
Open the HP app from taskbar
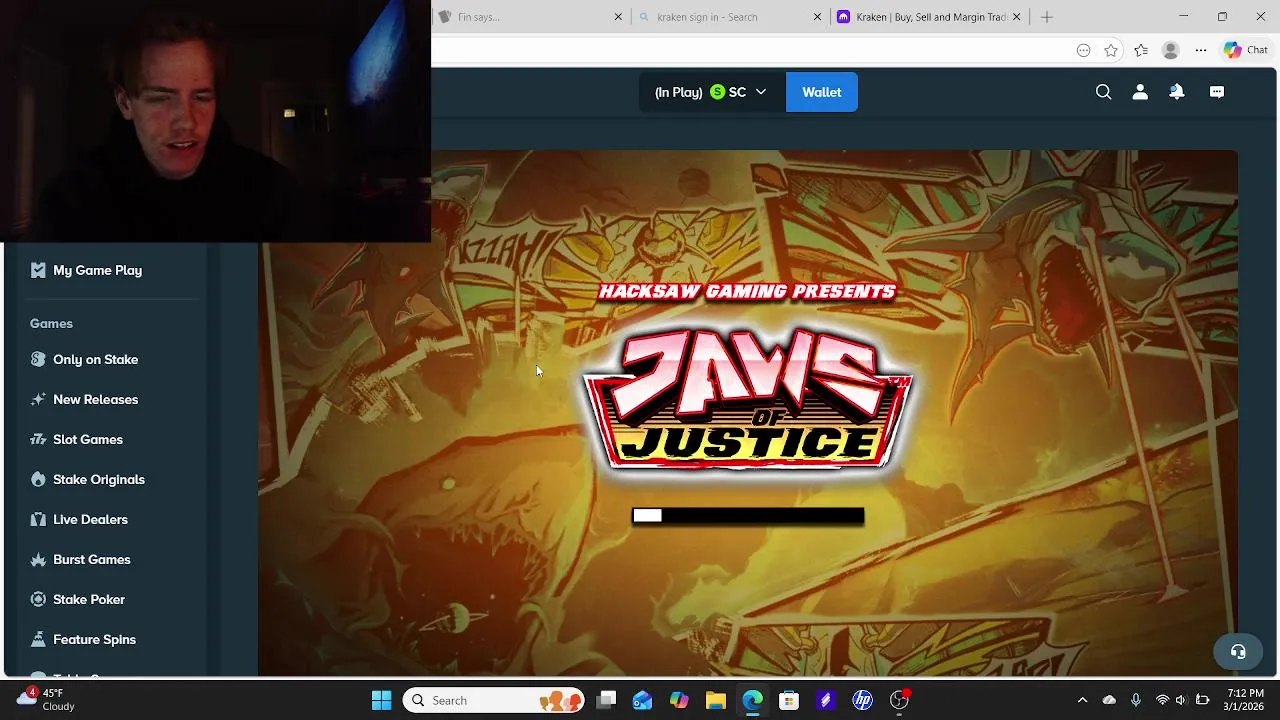click(862, 700)
